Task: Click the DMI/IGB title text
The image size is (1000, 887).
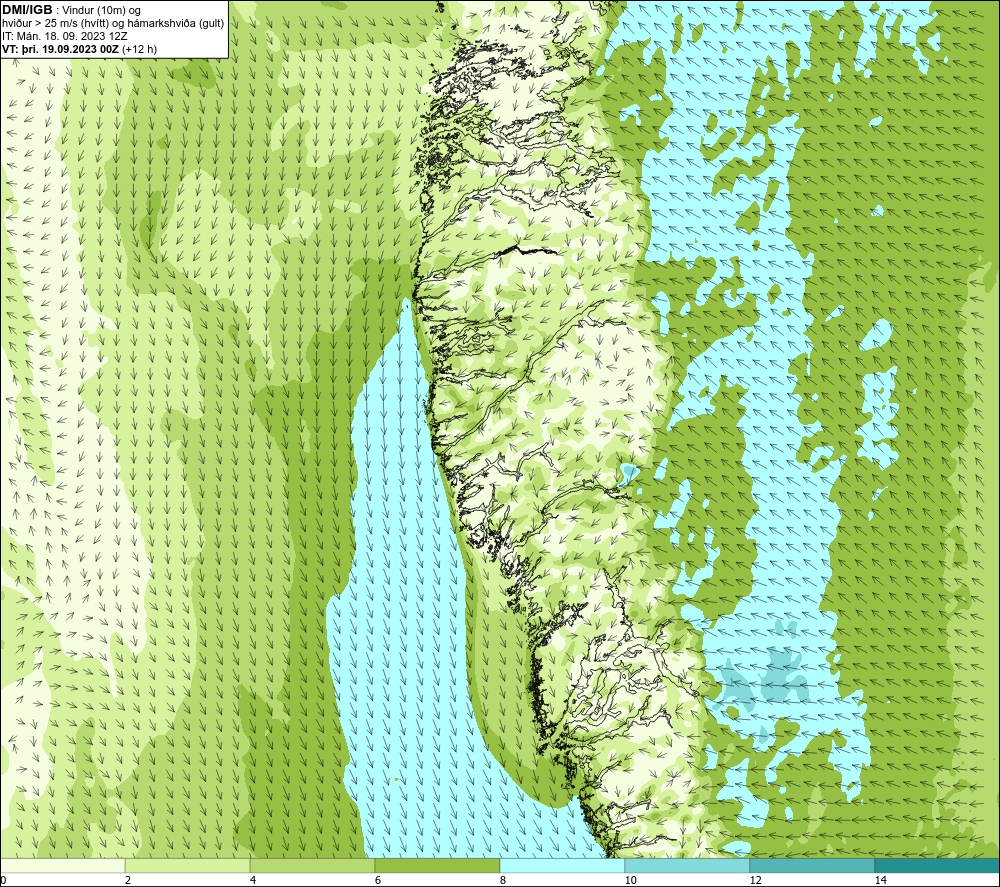Action: (27, 10)
